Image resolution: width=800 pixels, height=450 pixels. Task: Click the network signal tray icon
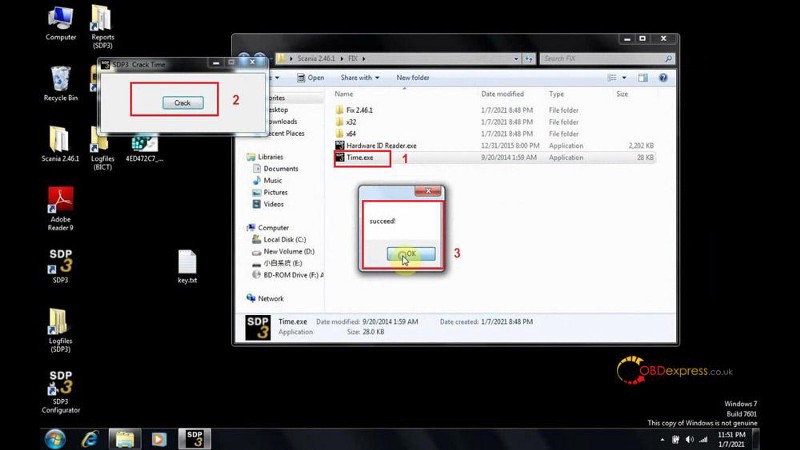point(704,439)
